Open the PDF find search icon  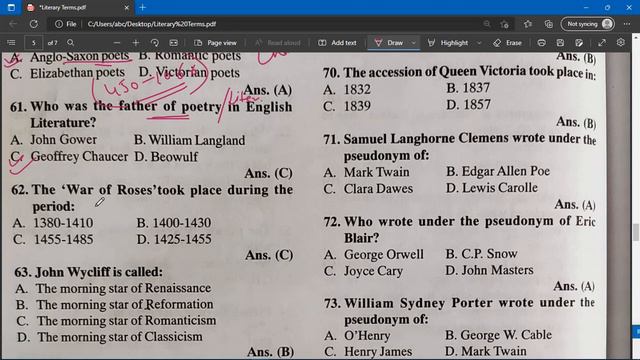(x=71, y=42)
